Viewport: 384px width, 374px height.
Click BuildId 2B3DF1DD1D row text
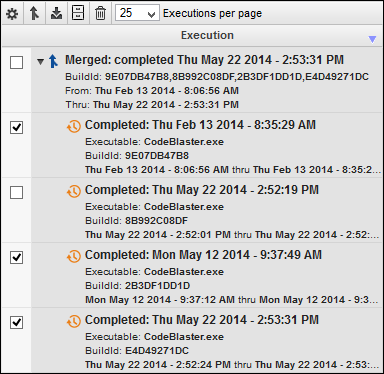(x=138, y=286)
